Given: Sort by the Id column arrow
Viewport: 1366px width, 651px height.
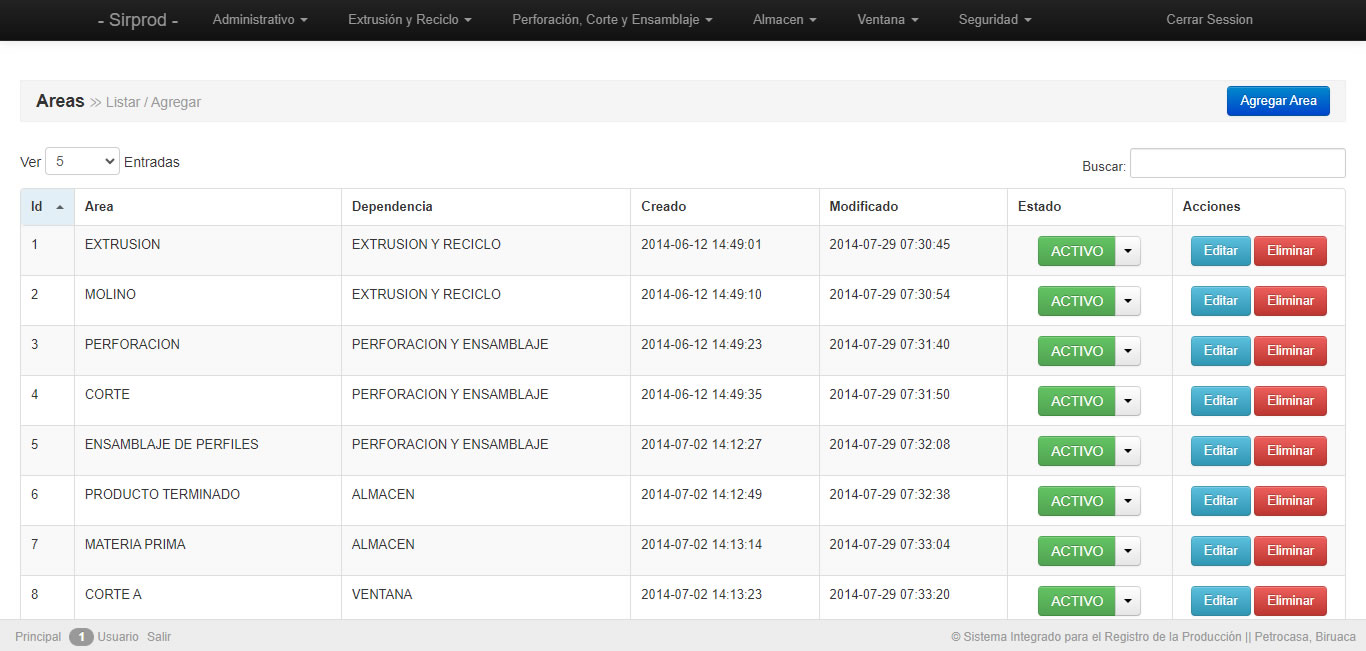Looking at the screenshot, I should coord(60,207).
